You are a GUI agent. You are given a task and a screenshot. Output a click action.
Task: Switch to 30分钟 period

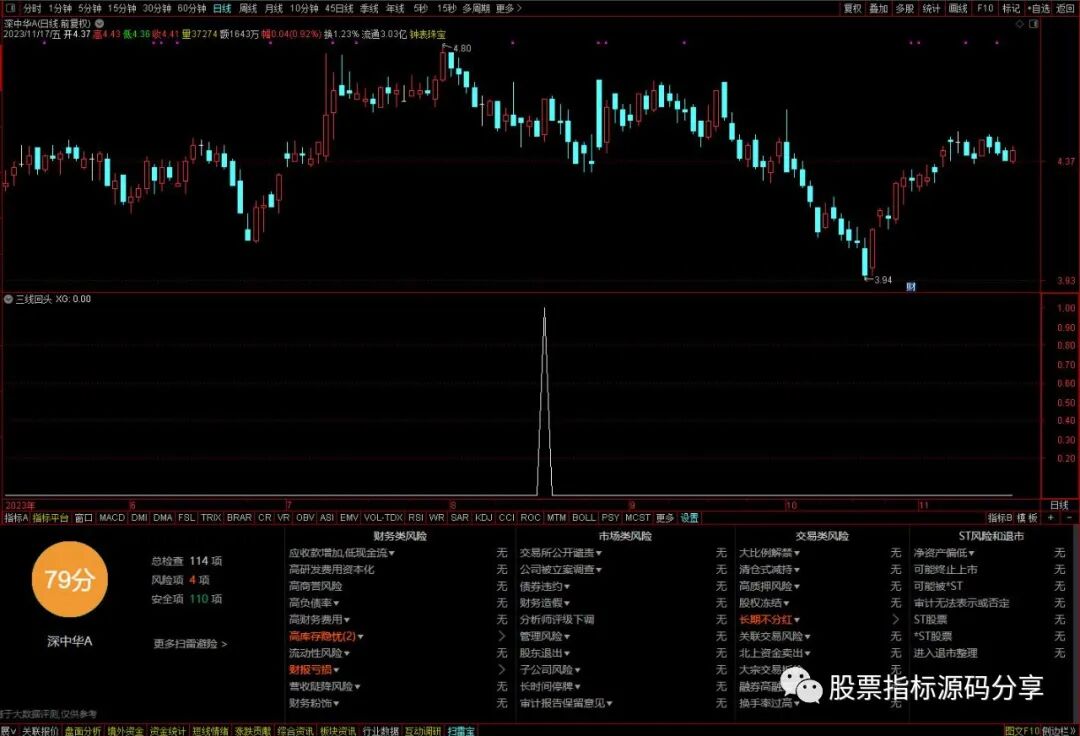coord(156,8)
